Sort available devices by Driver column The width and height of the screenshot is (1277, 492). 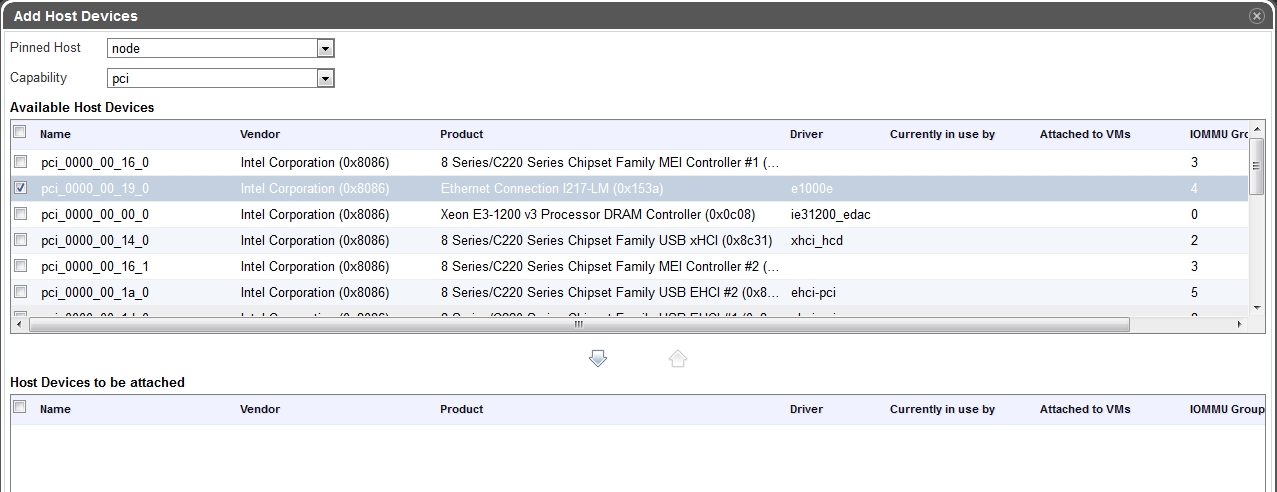(x=806, y=134)
